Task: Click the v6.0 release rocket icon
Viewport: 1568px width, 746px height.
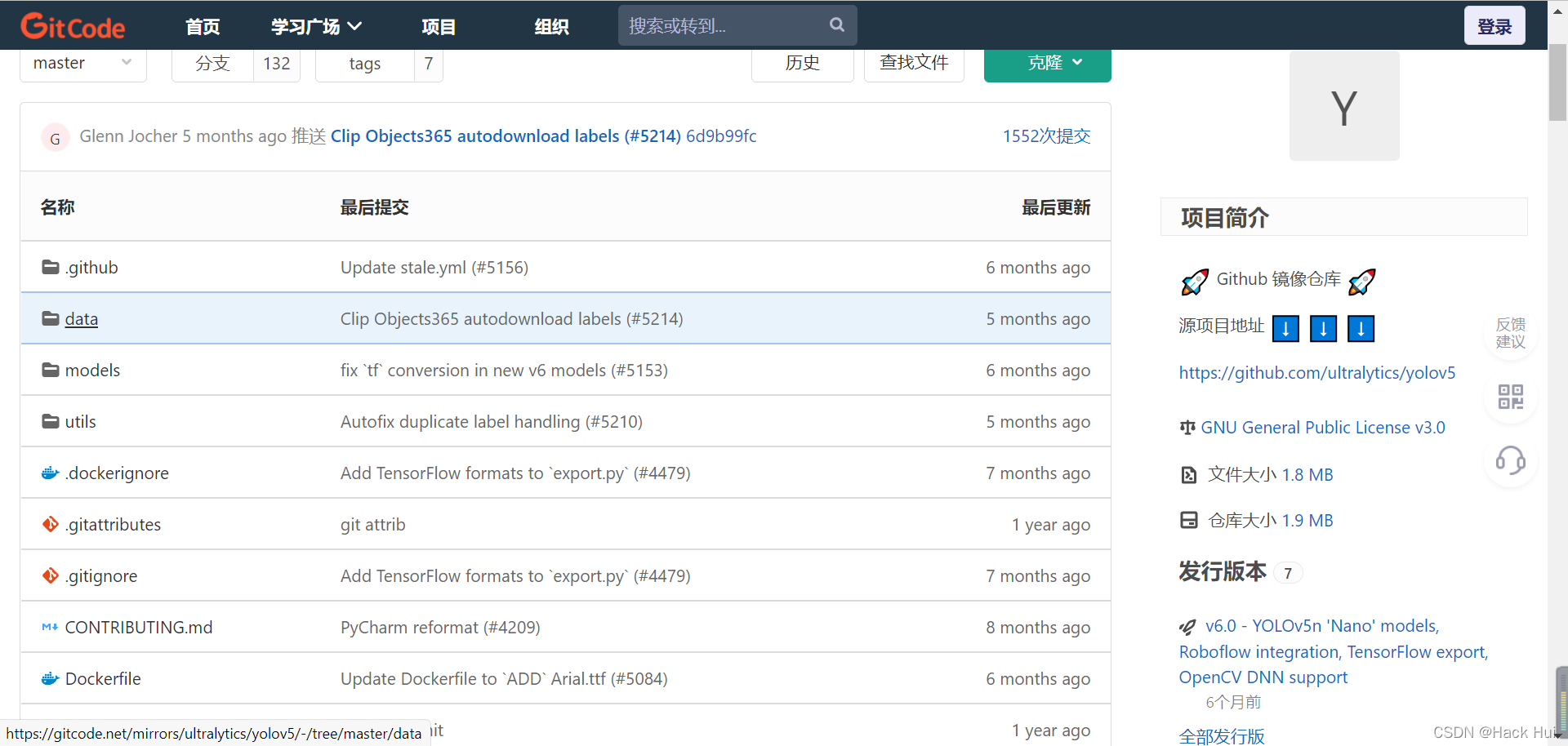Action: click(1187, 627)
